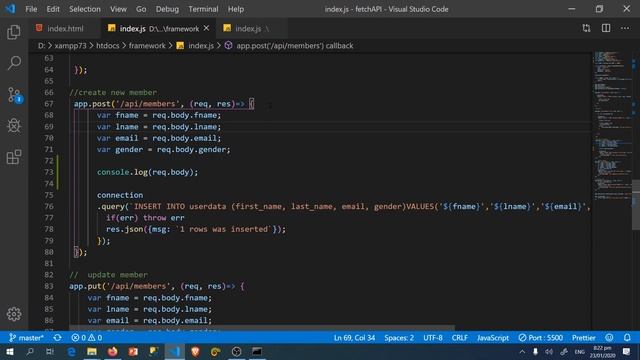Click the index.js breadcrumb segment
The width and height of the screenshot is (640, 360).
pos(196,46)
